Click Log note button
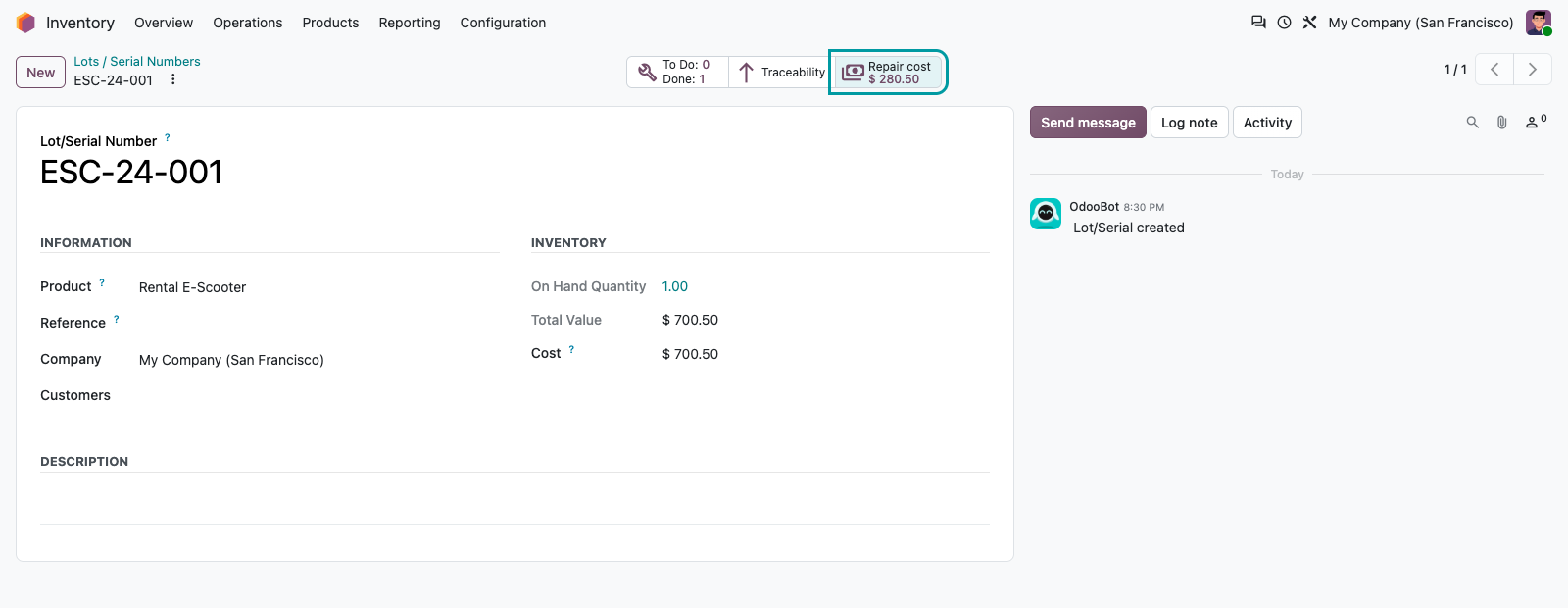 tap(1189, 123)
